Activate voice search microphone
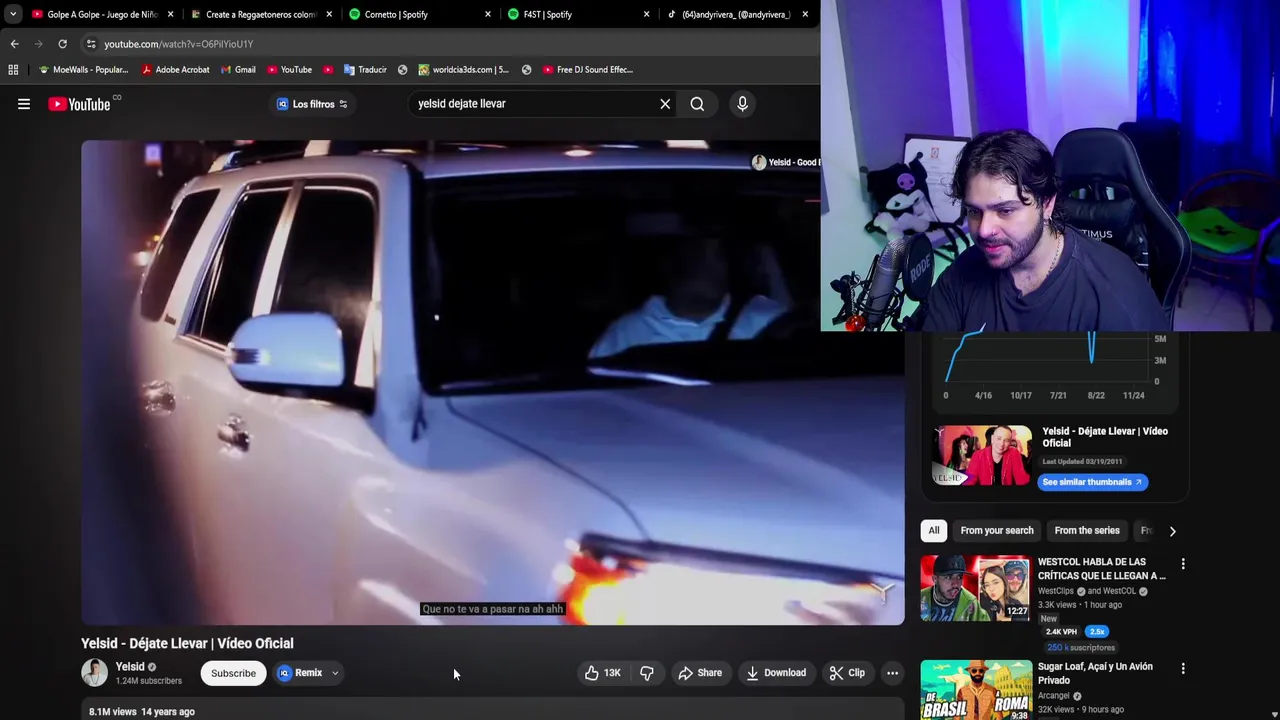The image size is (1280, 720). point(742,104)
